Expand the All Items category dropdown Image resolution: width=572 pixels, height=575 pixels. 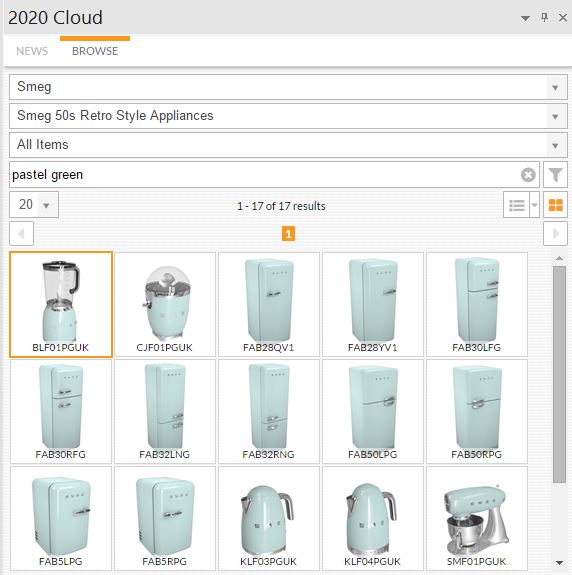(555, 146)
